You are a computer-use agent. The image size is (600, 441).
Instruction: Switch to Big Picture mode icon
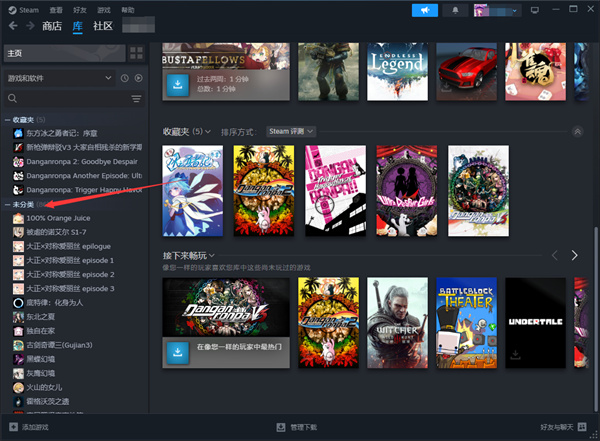pos(535,10)
